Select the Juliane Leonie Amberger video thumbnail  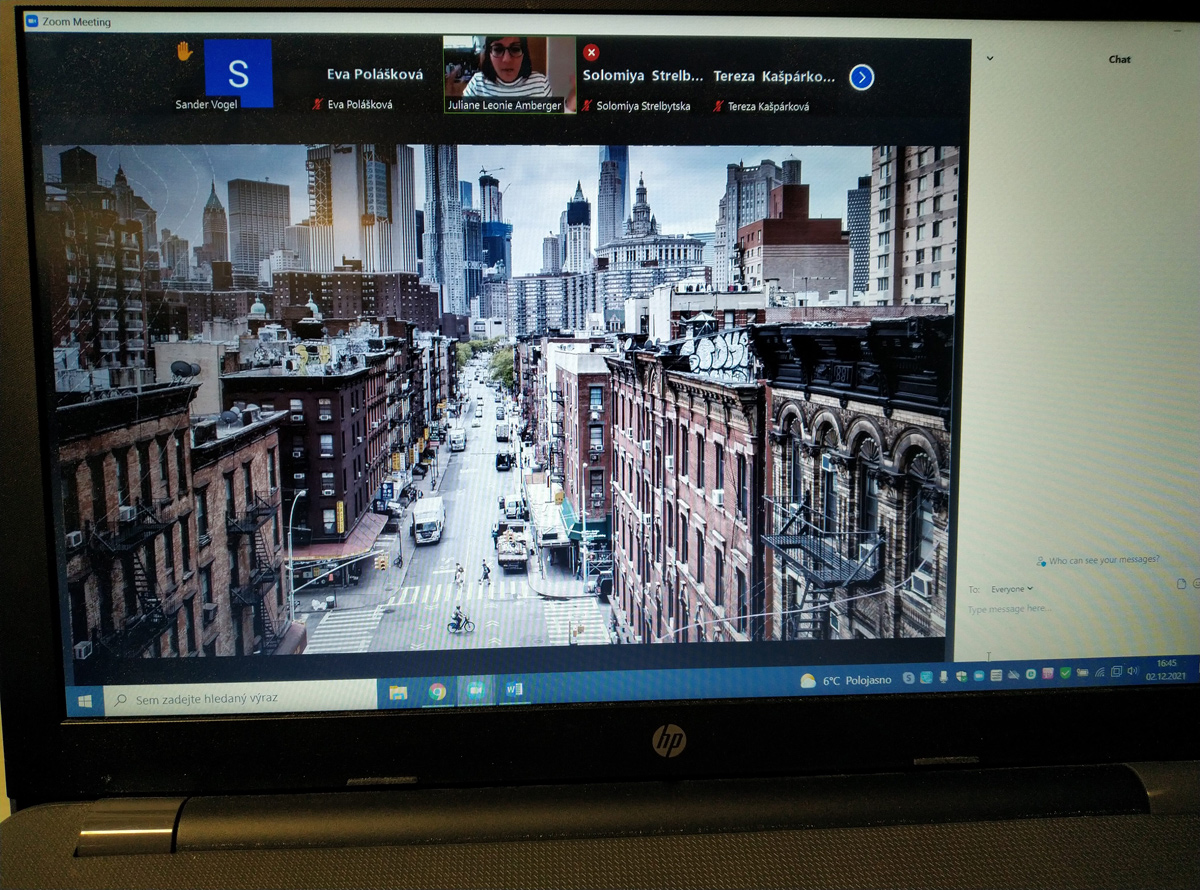coord(510,74)
